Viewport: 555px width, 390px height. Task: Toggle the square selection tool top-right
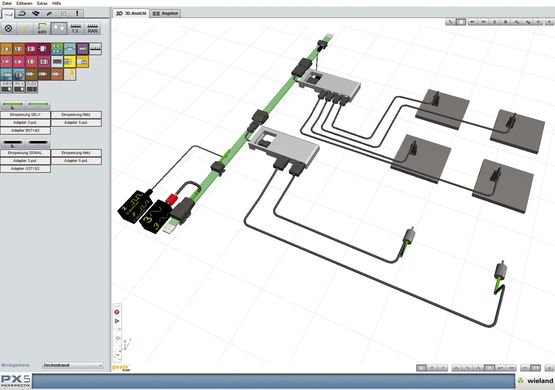[460, 22]
